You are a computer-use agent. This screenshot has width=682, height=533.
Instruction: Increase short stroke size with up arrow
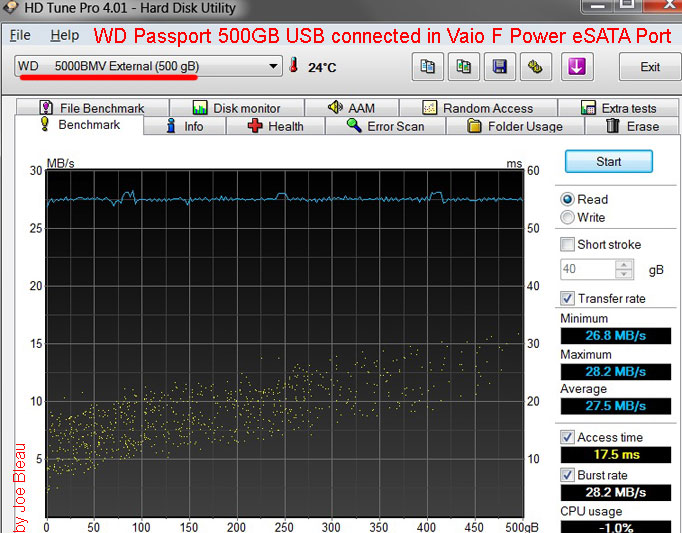click(x=624, y=265)
